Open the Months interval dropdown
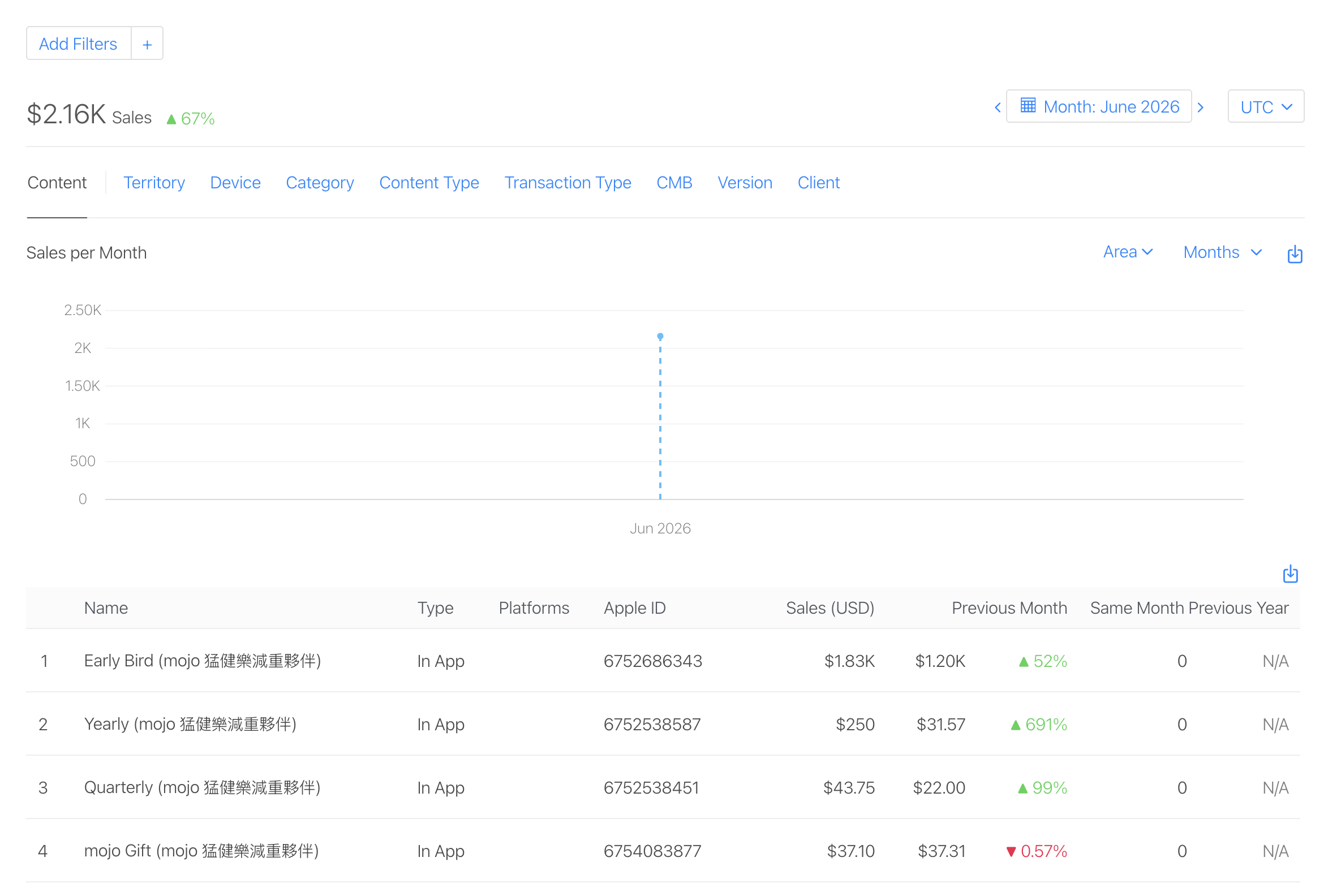The height and width of the screenshot is (896, 1341). [x=1223, y=252]
